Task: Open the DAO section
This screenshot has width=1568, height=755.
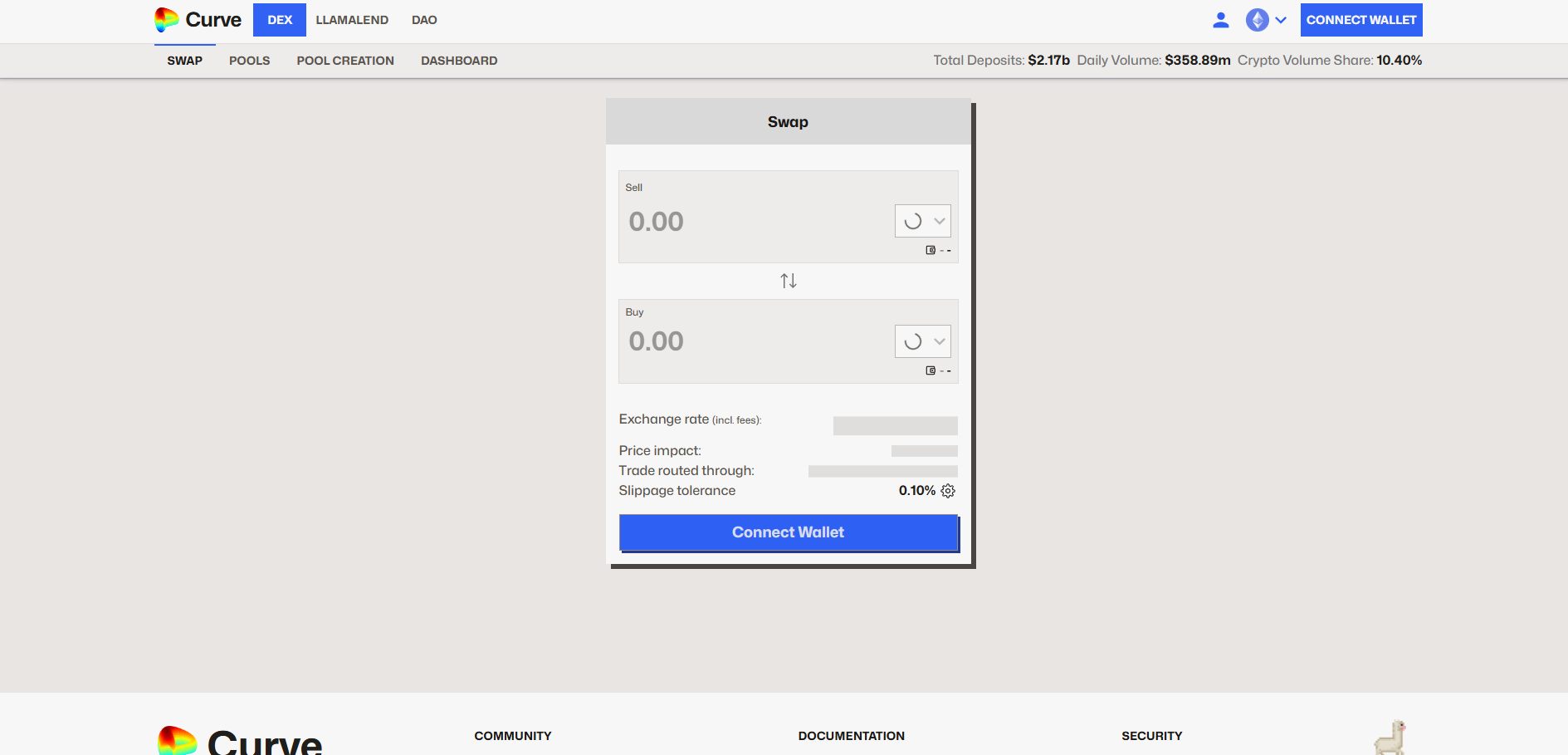Action: click(424, 20)
